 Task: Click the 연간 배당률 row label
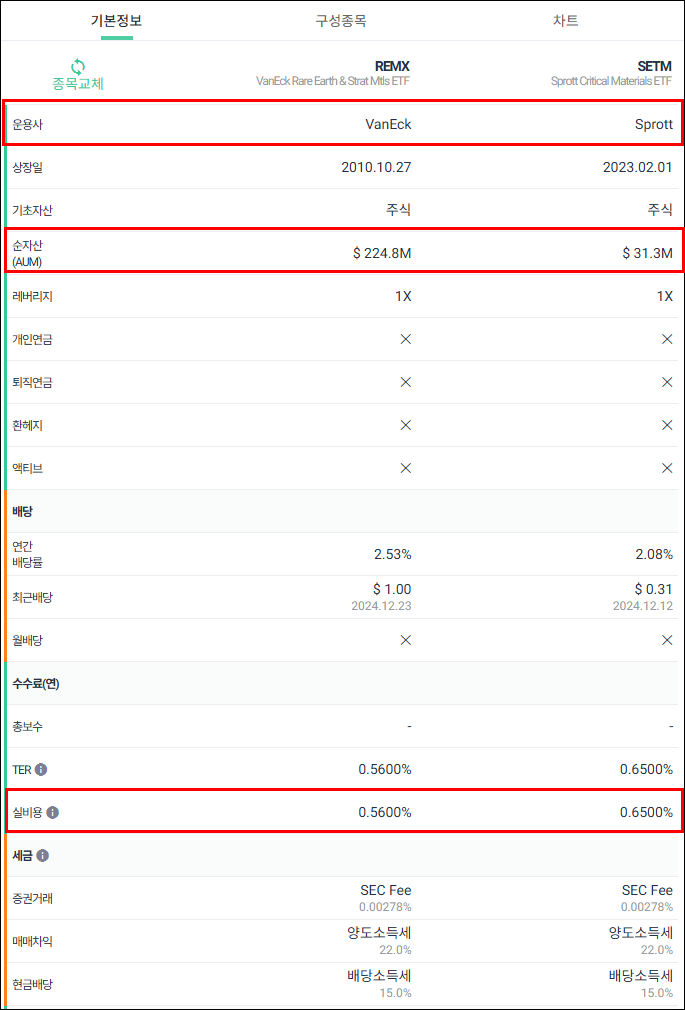coord(28,554)
